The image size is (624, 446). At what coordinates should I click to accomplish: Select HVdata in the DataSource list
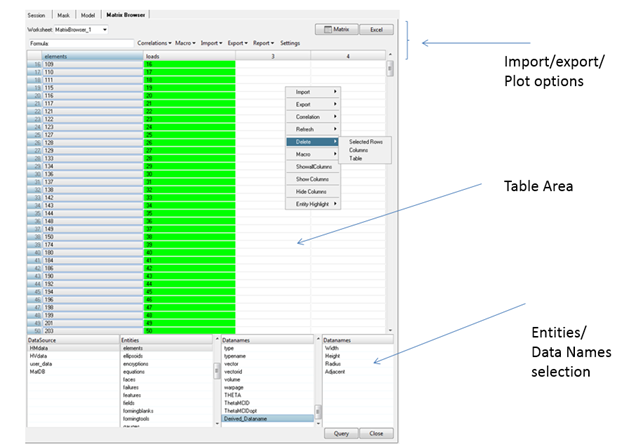(73, 356)
